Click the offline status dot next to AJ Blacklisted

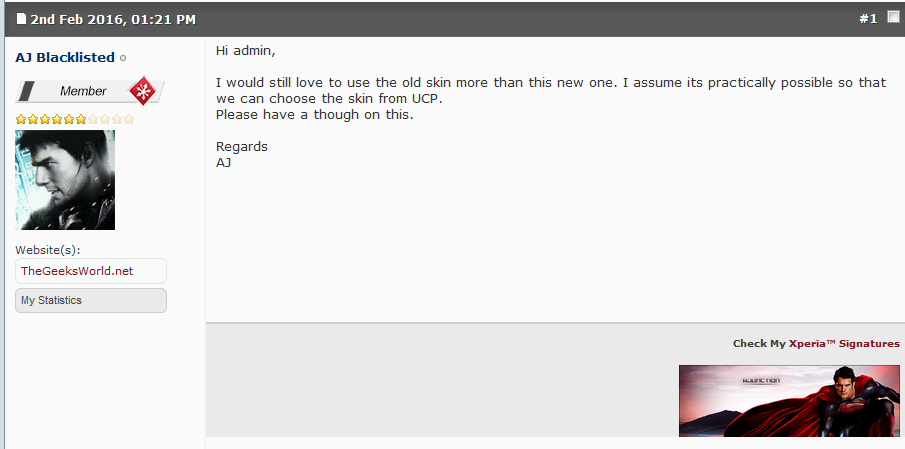123,59
